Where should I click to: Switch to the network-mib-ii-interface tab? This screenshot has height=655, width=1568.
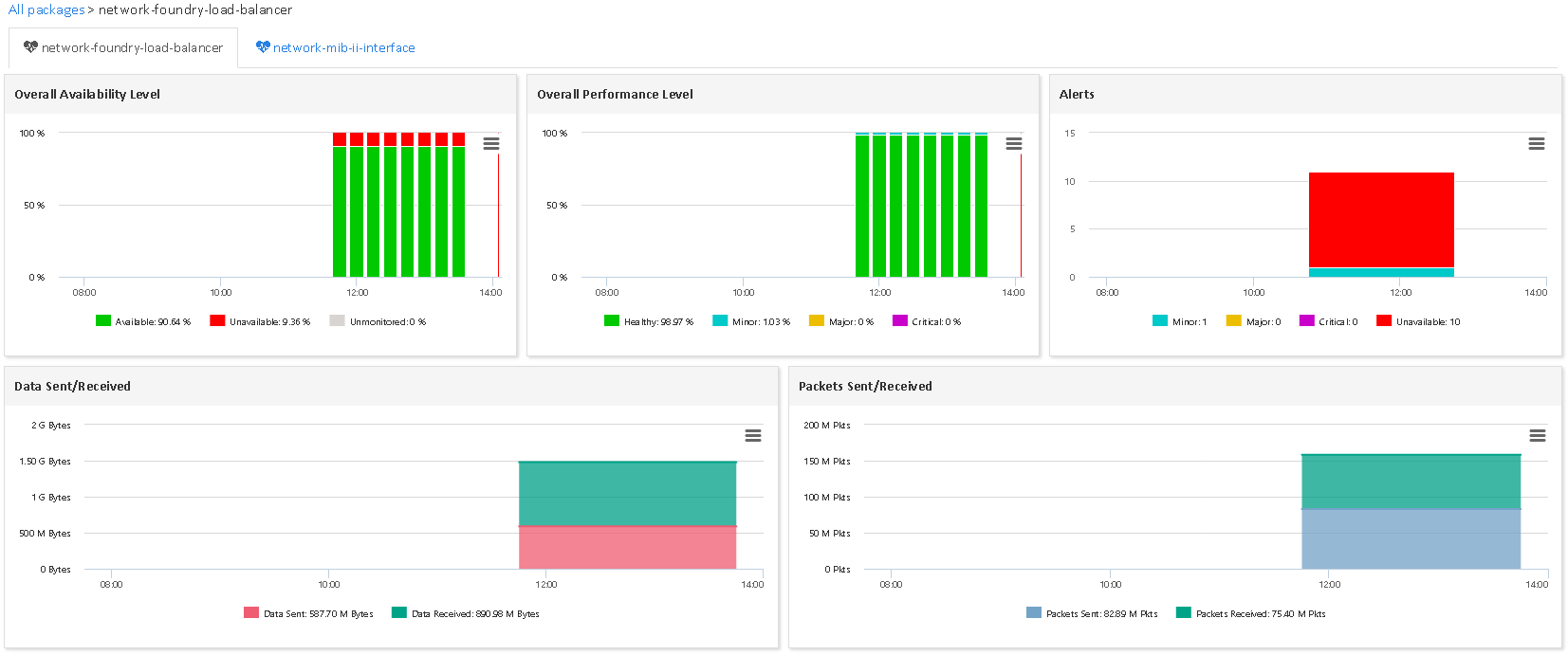pos(343,48)
